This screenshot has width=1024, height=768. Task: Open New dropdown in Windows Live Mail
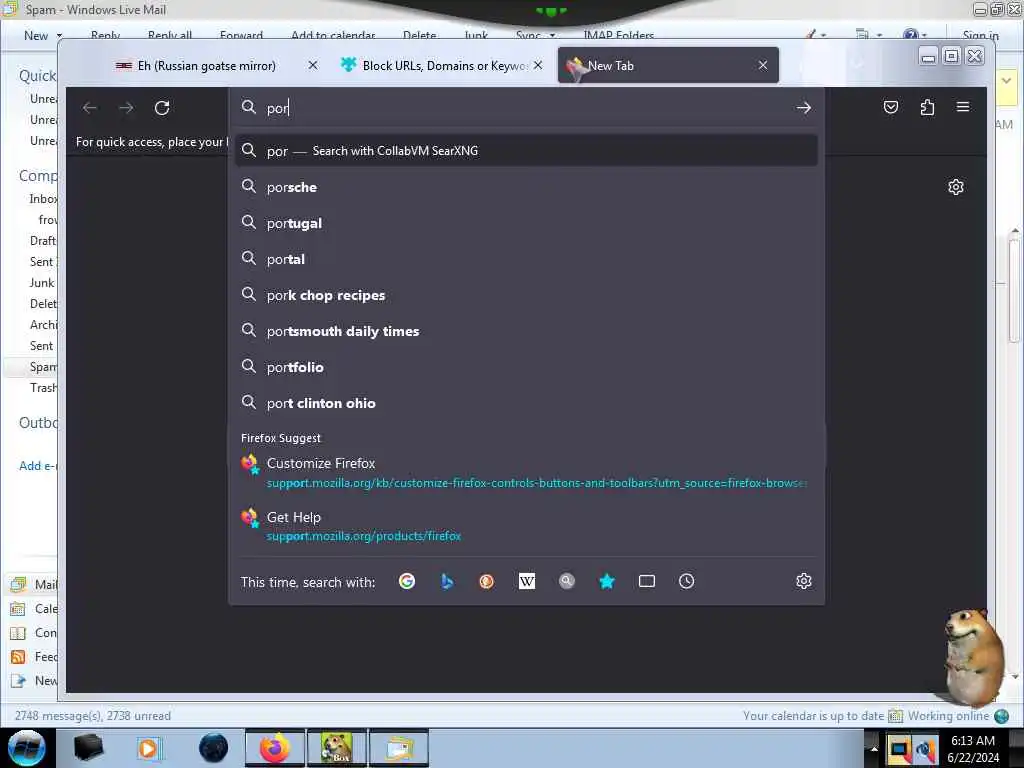(x=43, y=35)
